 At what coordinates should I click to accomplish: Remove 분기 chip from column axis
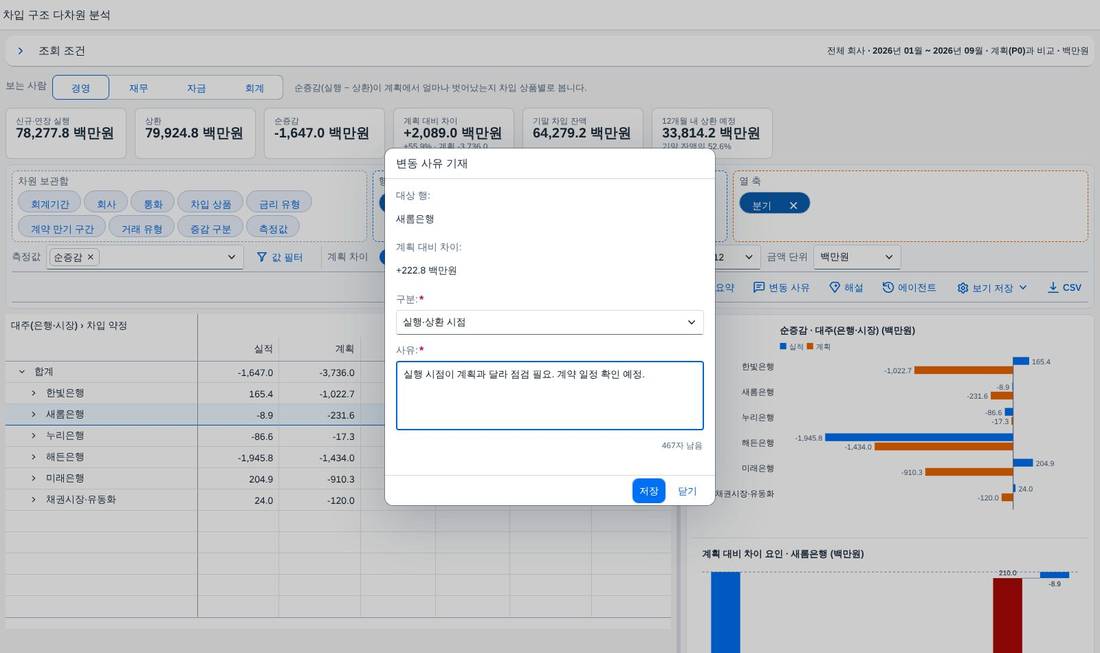793,206
